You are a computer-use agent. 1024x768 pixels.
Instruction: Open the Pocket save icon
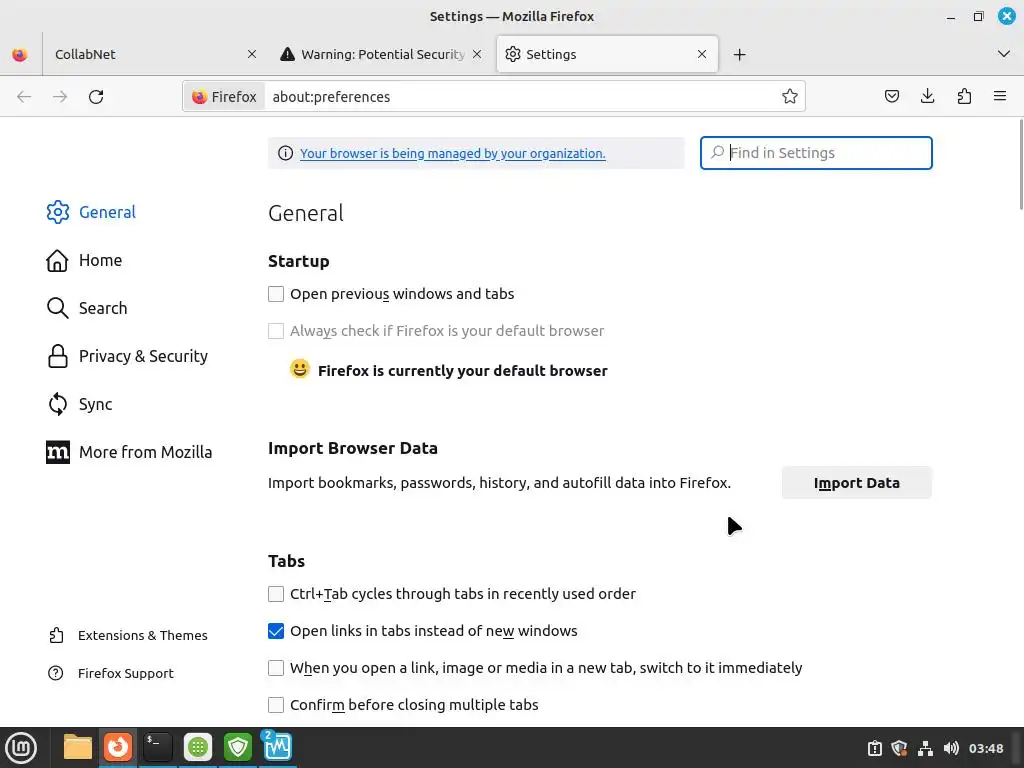892,97
